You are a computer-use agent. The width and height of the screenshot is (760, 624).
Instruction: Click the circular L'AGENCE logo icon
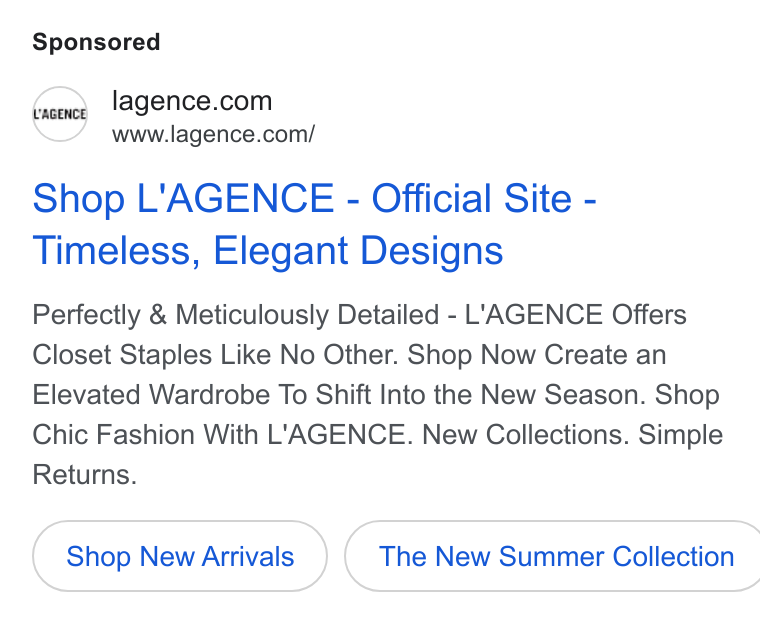(60, 114)
